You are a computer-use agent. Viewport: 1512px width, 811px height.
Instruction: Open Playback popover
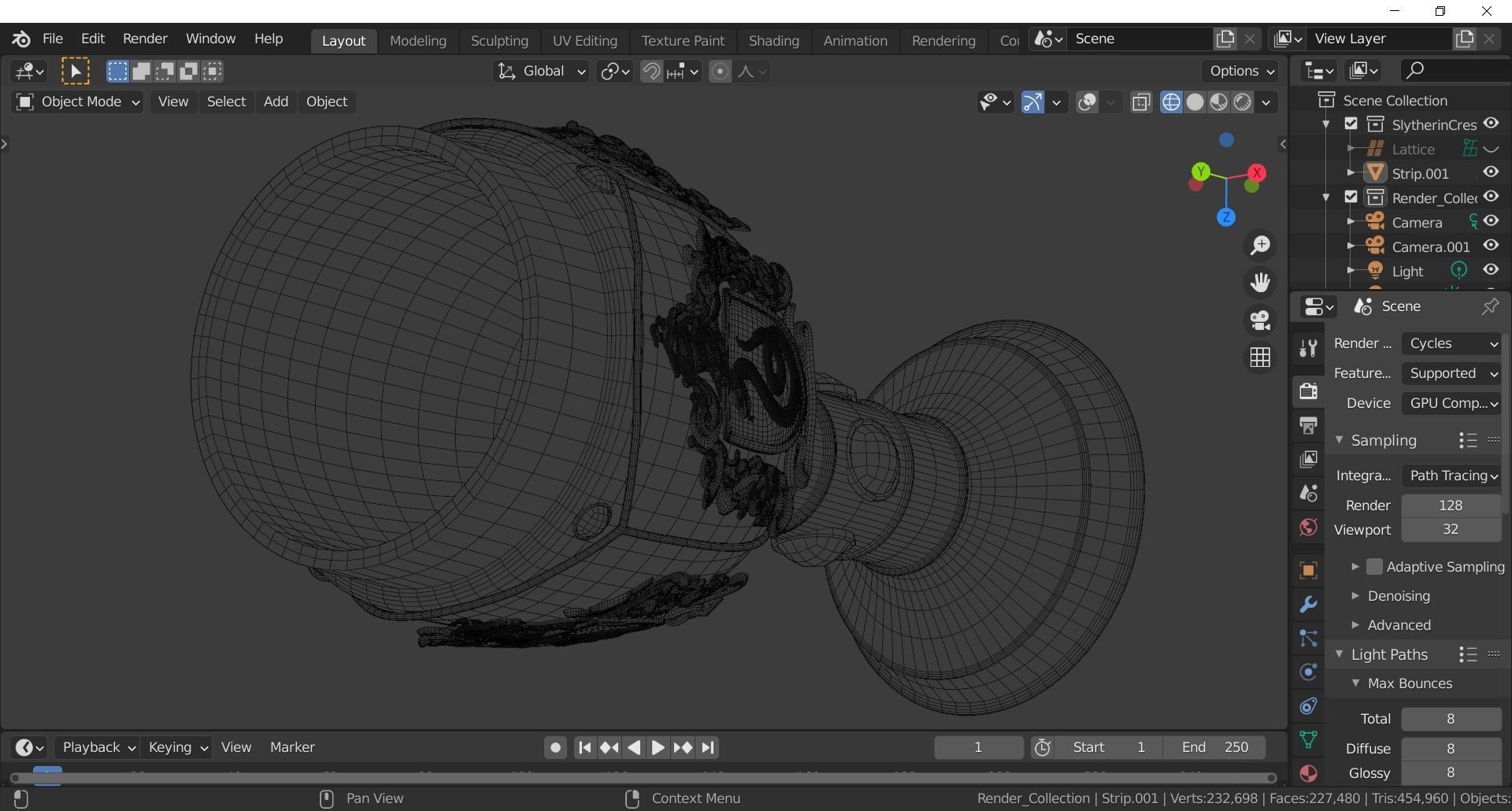pyautogui.click(x=98, y=747)
